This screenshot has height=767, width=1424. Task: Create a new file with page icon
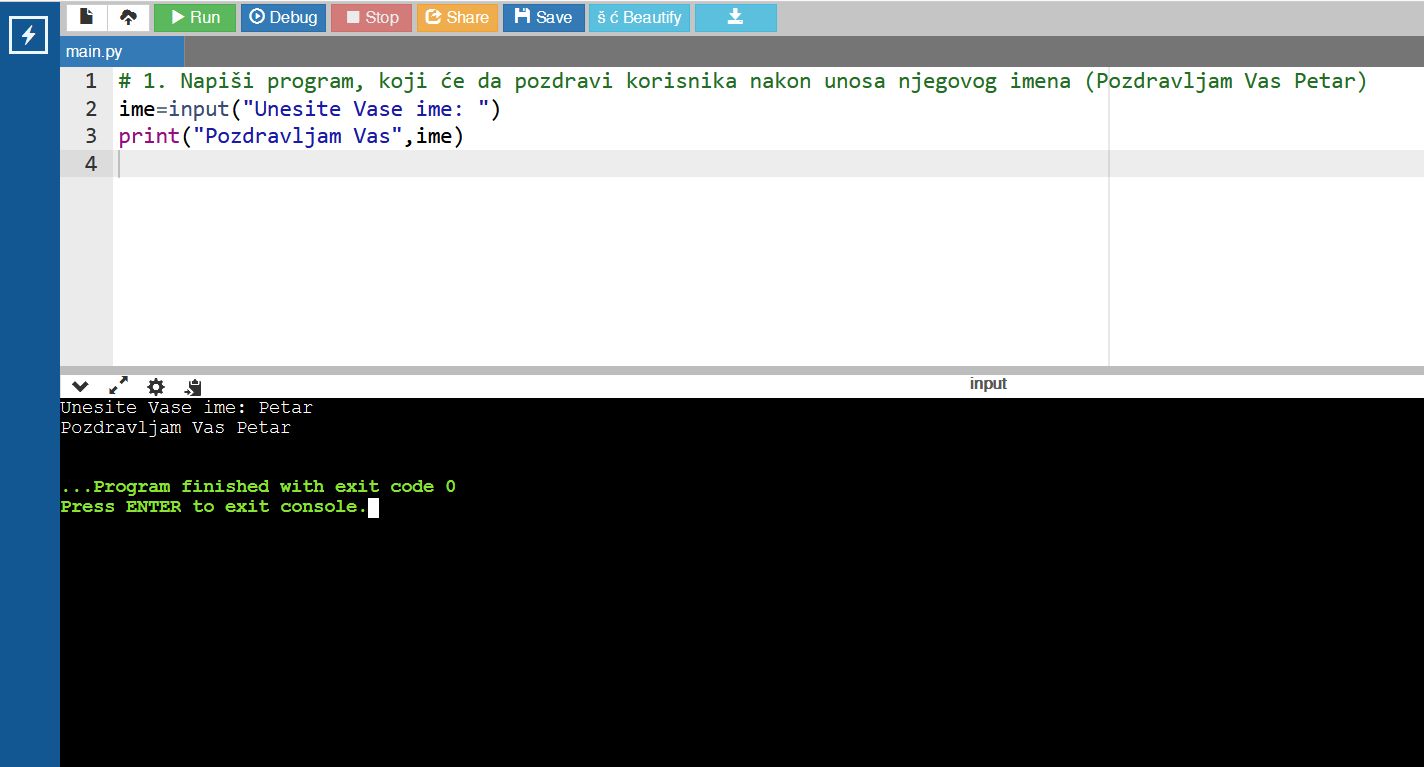point(87,17)
